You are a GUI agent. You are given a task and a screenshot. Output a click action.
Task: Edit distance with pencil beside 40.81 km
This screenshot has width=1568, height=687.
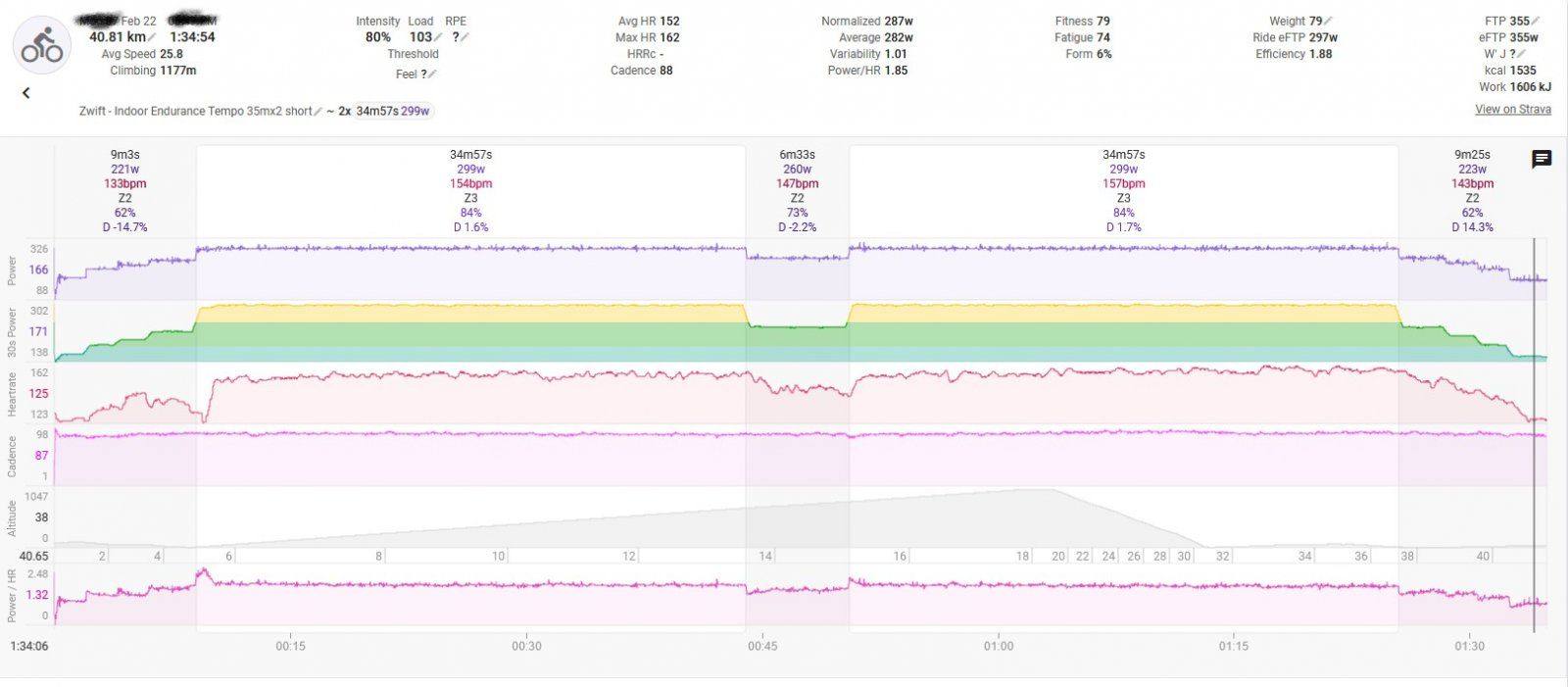[x=152, y=37]
